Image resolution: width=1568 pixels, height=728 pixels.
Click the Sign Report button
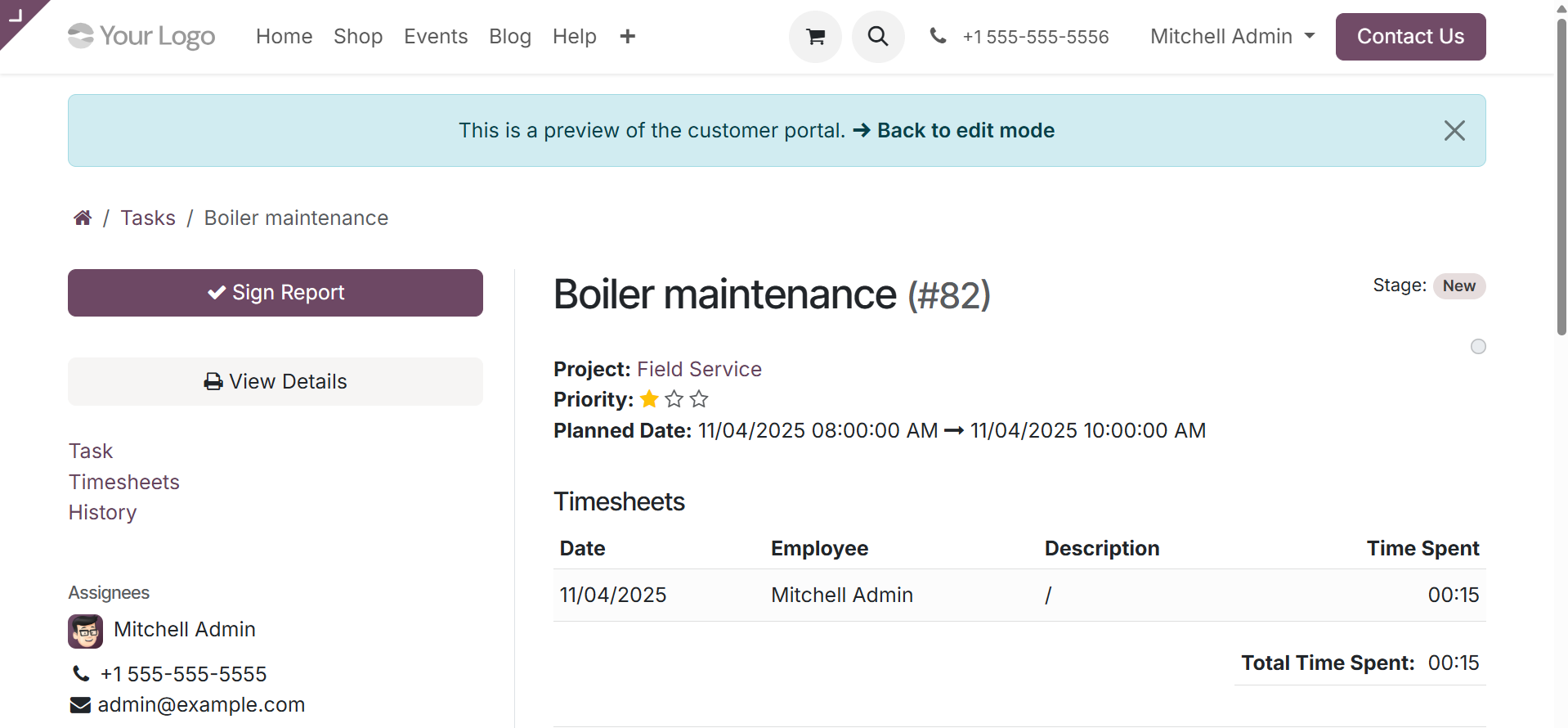click(x=276, y=293)
